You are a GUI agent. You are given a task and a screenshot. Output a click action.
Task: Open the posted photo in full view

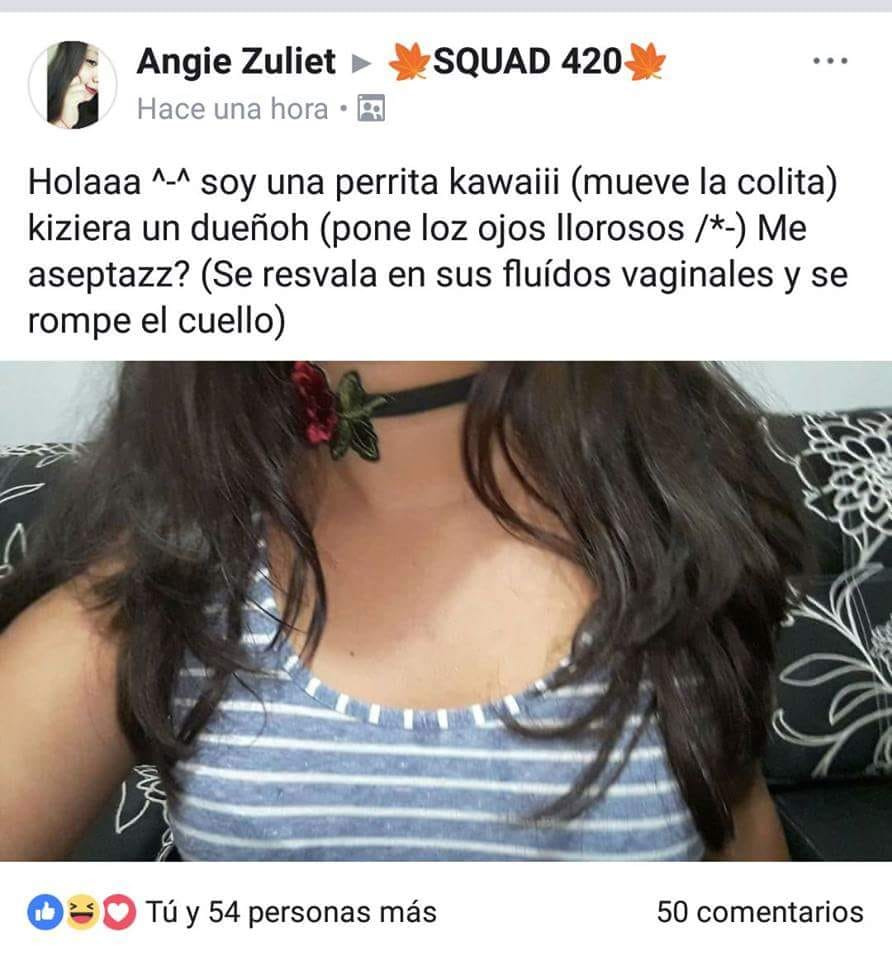tap(446, 611)
